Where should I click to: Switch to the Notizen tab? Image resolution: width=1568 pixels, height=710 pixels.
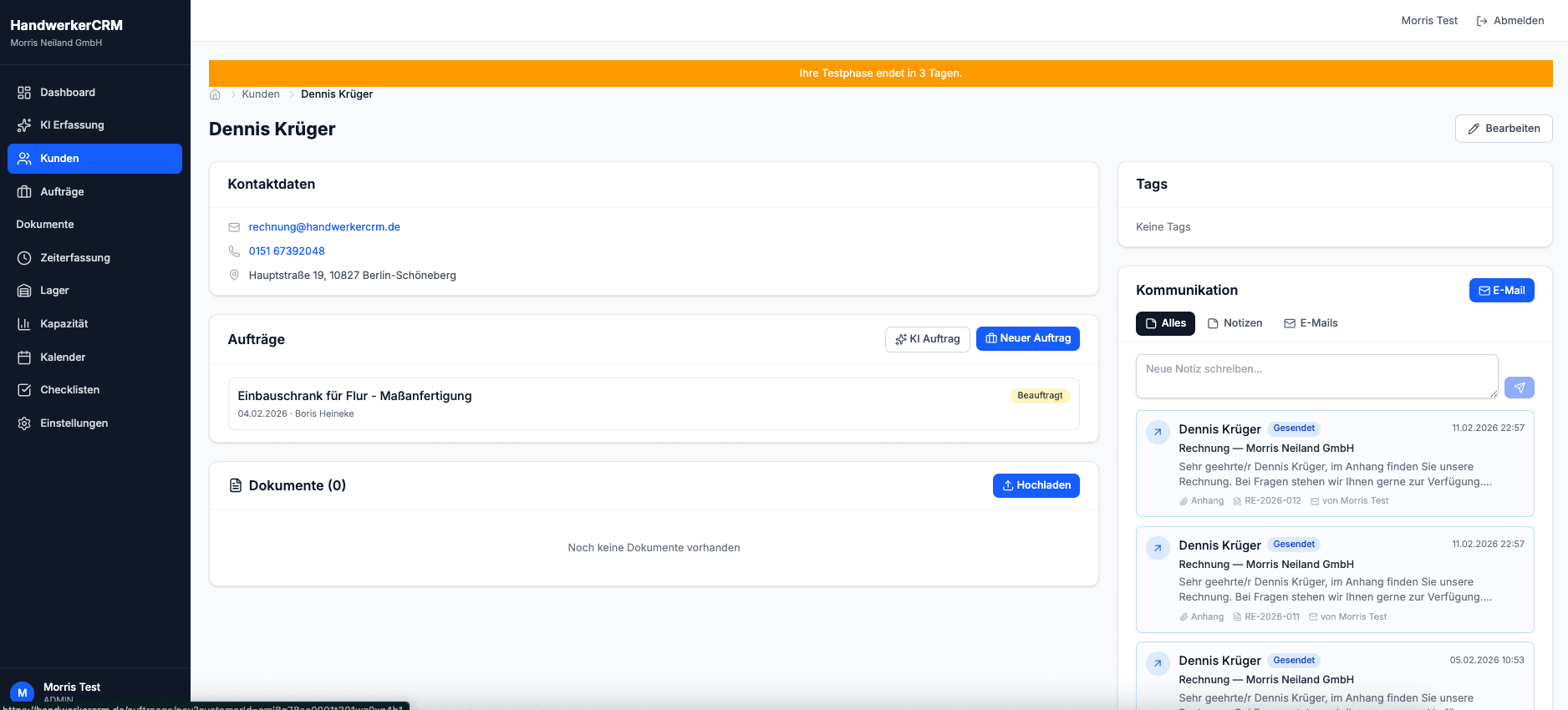coord(1235,323)
